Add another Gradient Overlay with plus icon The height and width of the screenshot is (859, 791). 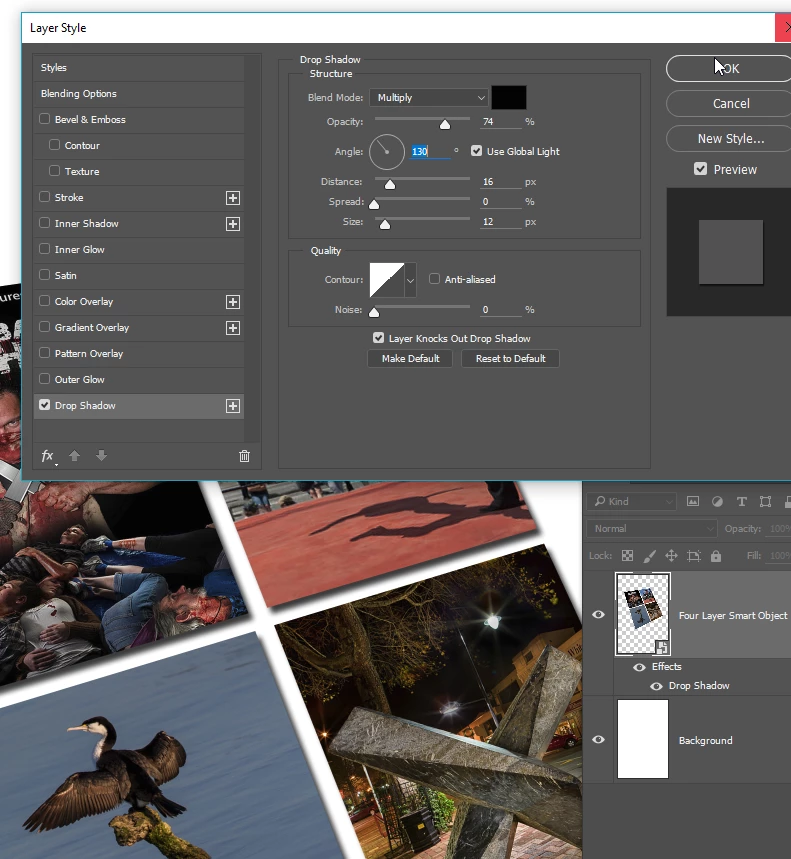233,328
